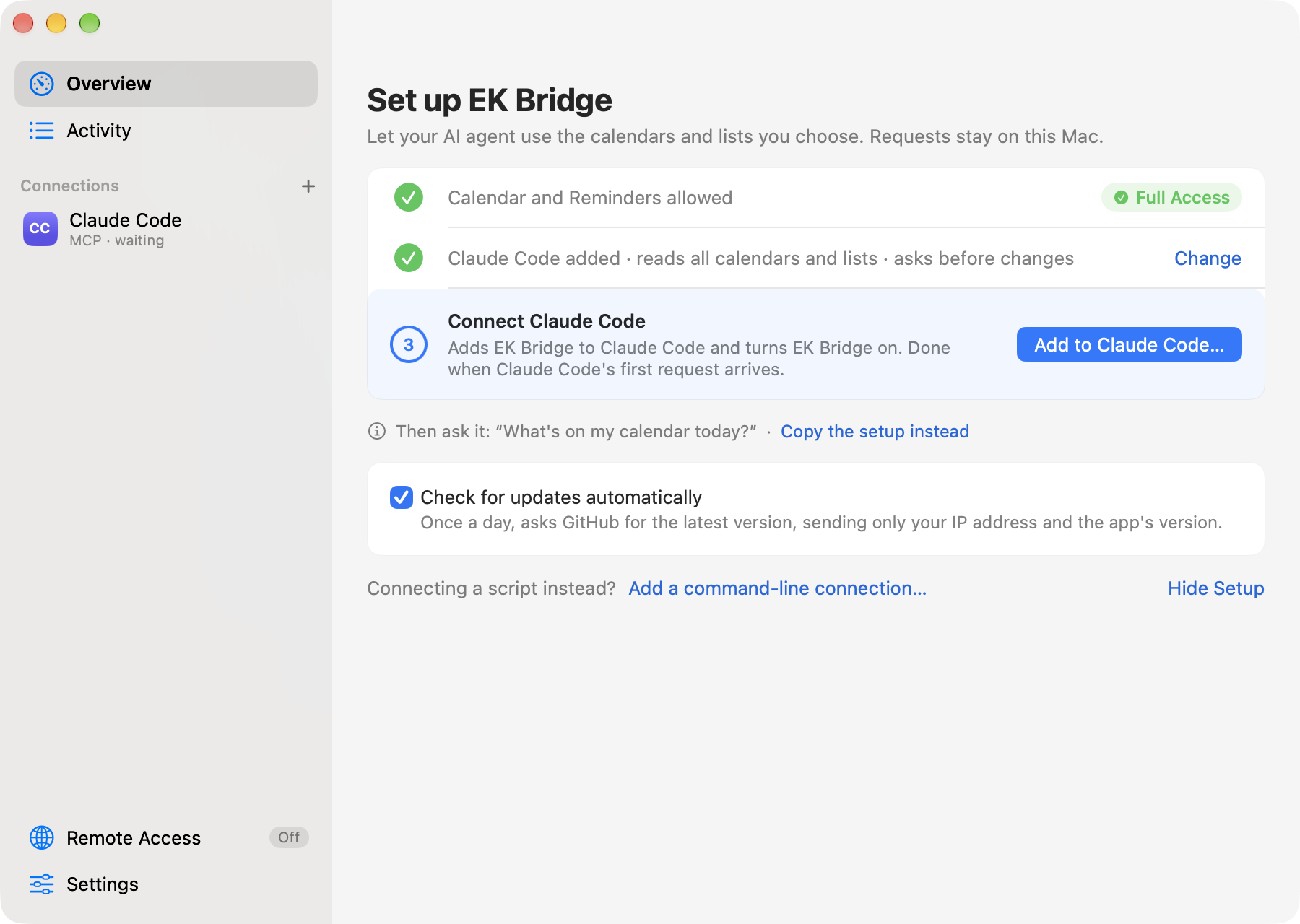Click Add to Claude Code button

pos(1130,344)
